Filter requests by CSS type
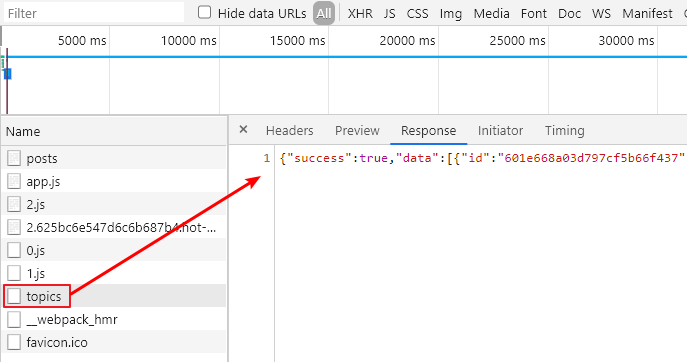The image size is (687, 362). coord(418,13)
